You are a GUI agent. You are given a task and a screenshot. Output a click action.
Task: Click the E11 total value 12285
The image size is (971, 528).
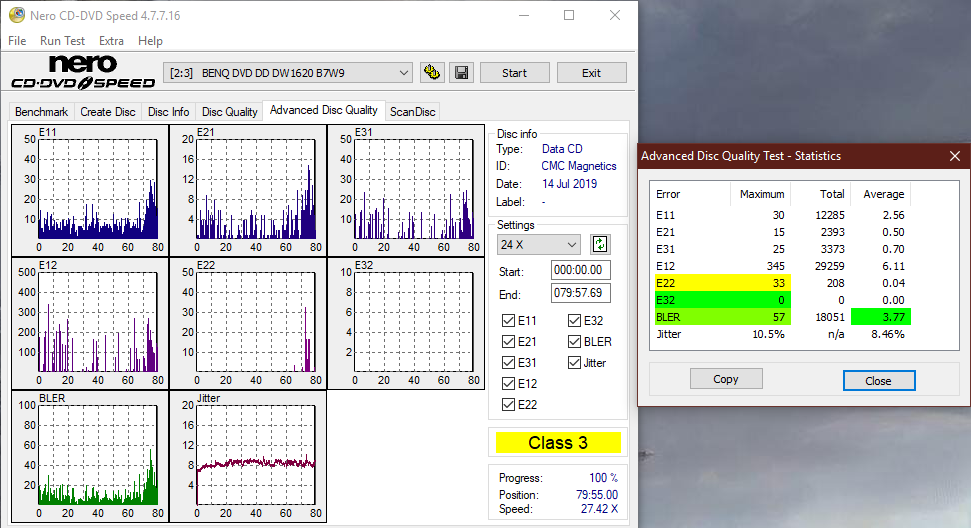pyautogui.click(x=830, y=215)
